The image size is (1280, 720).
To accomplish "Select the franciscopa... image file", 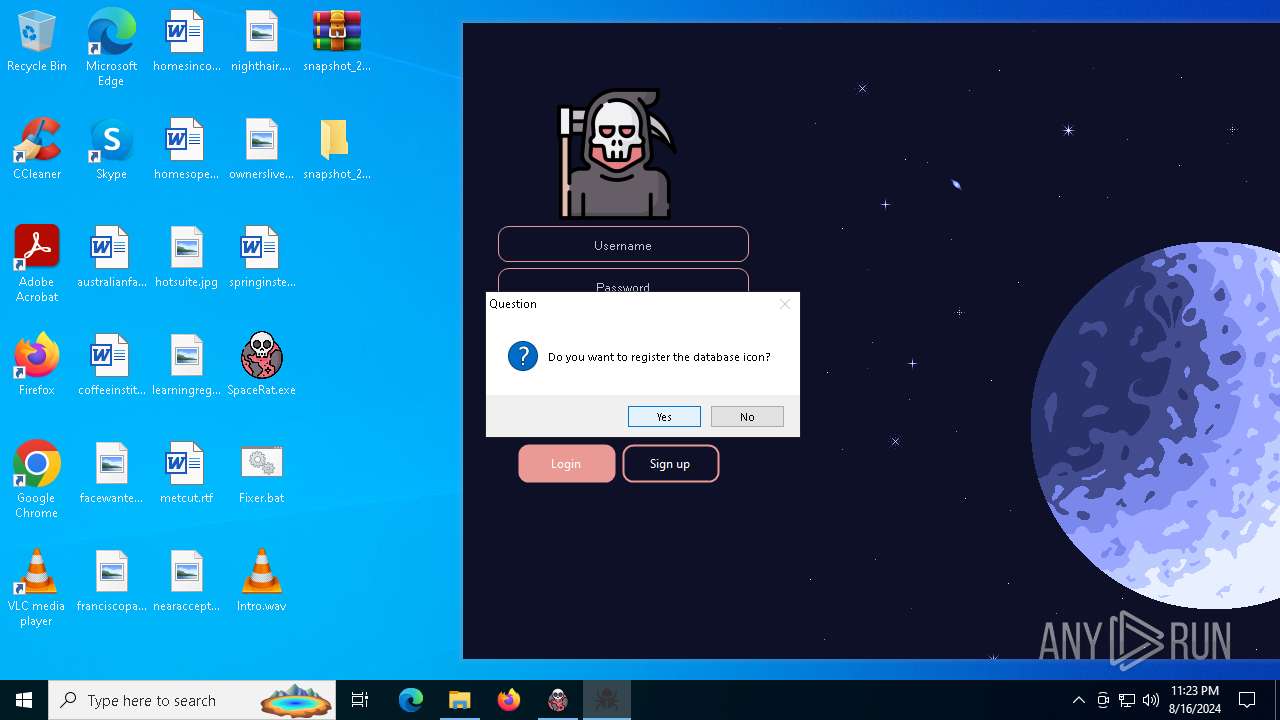I will (111, 583).
